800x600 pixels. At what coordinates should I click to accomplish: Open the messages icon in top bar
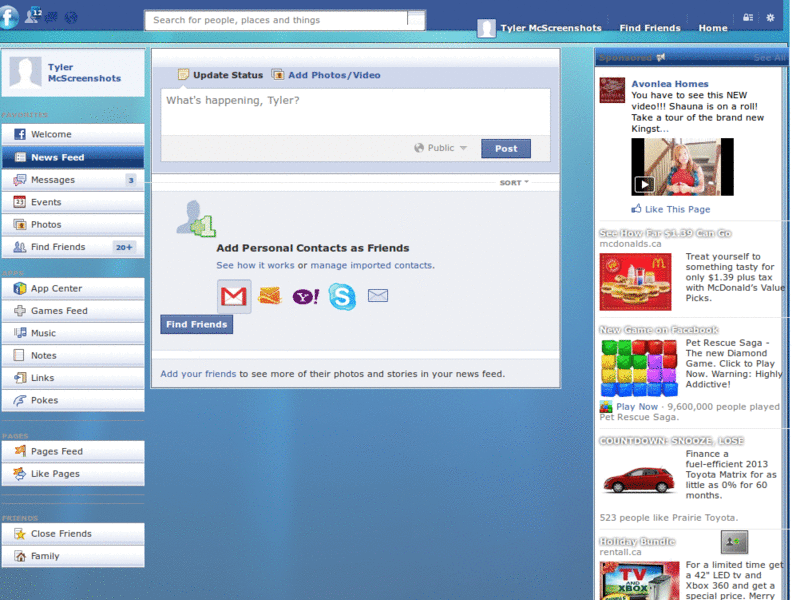pos(50,18)
